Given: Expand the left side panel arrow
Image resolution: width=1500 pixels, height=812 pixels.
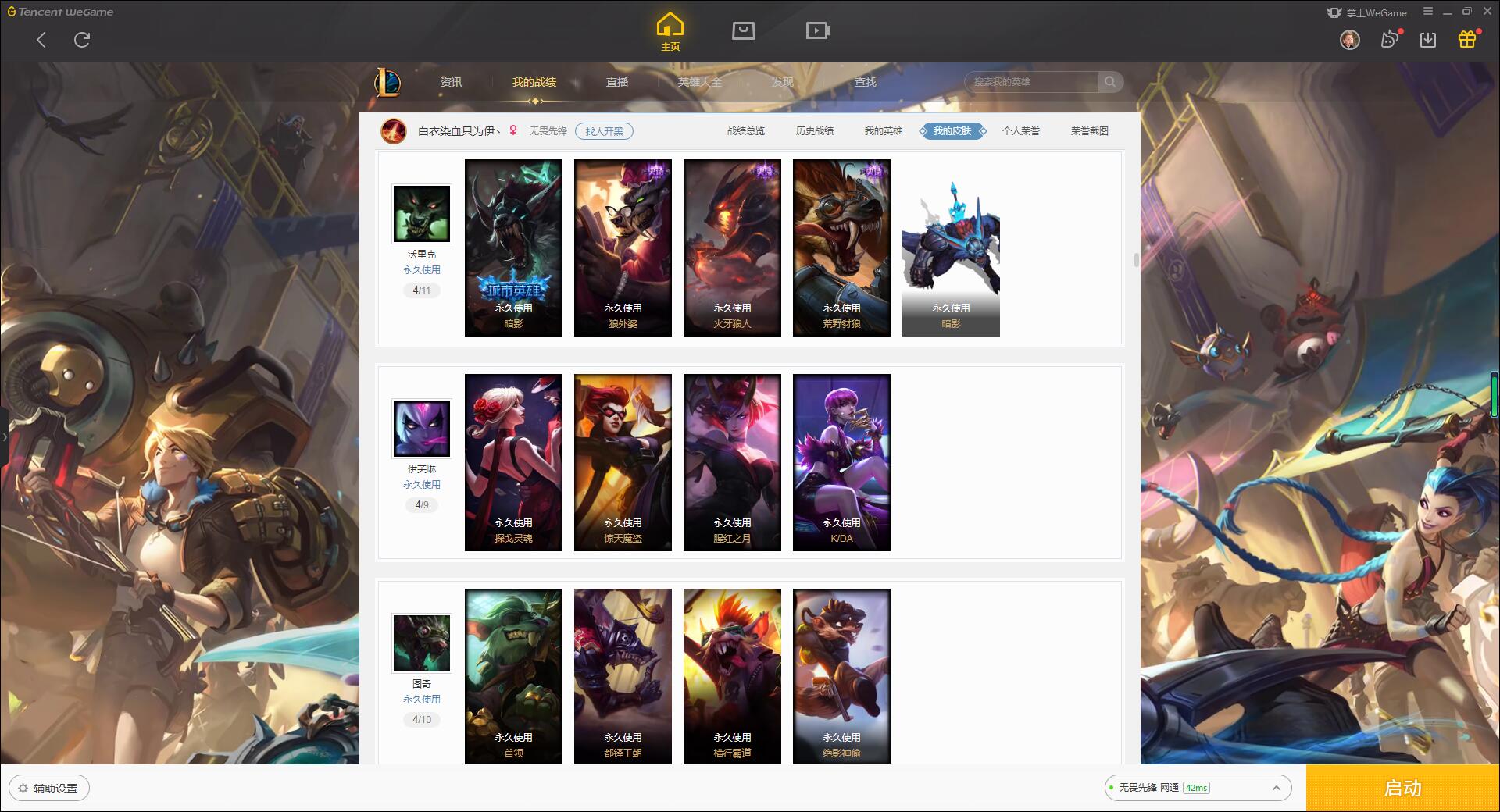Looking at the screenshot, I should pos(4,437).
